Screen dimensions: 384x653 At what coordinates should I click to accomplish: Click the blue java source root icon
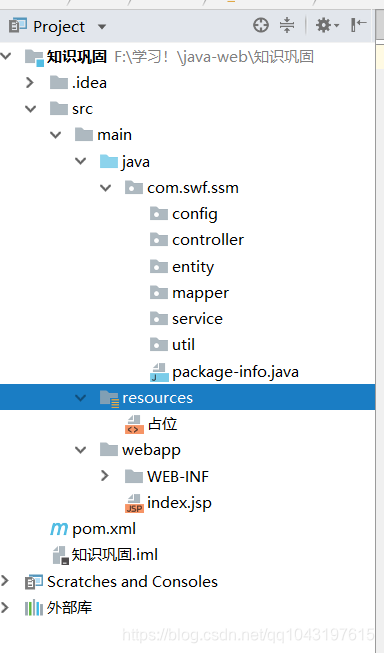point(109,161)
